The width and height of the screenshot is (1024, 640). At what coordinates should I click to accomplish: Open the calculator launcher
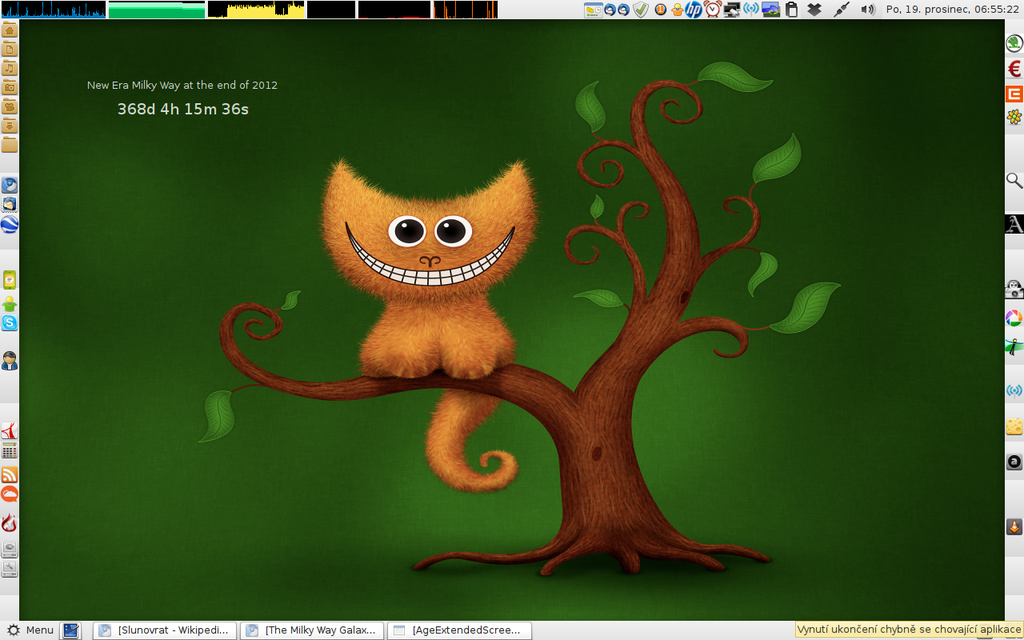click(9, 450)
